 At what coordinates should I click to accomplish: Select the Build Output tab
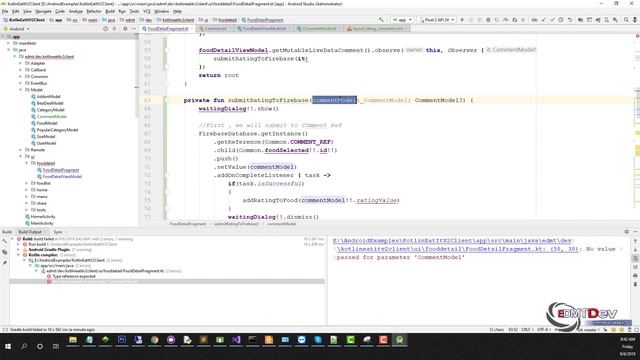click(x=30, y=232)
